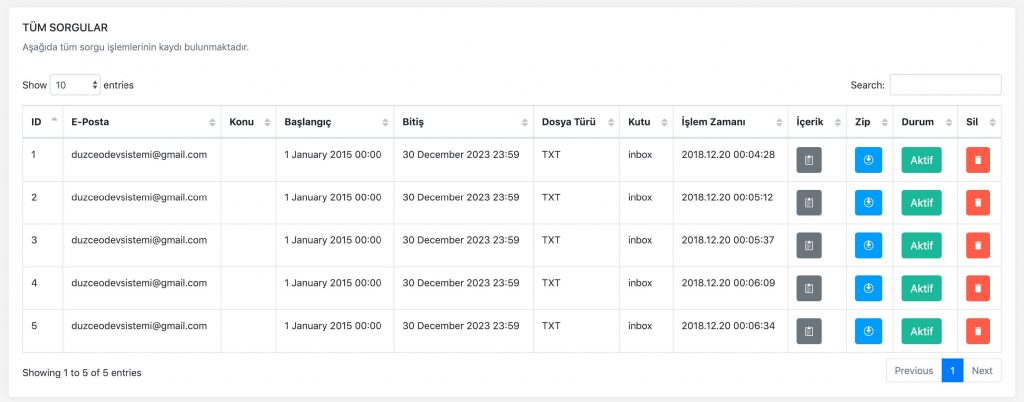This screenshot has width=1024, height=402.
Task: Delete query row with ID 3
Action: 978,245
